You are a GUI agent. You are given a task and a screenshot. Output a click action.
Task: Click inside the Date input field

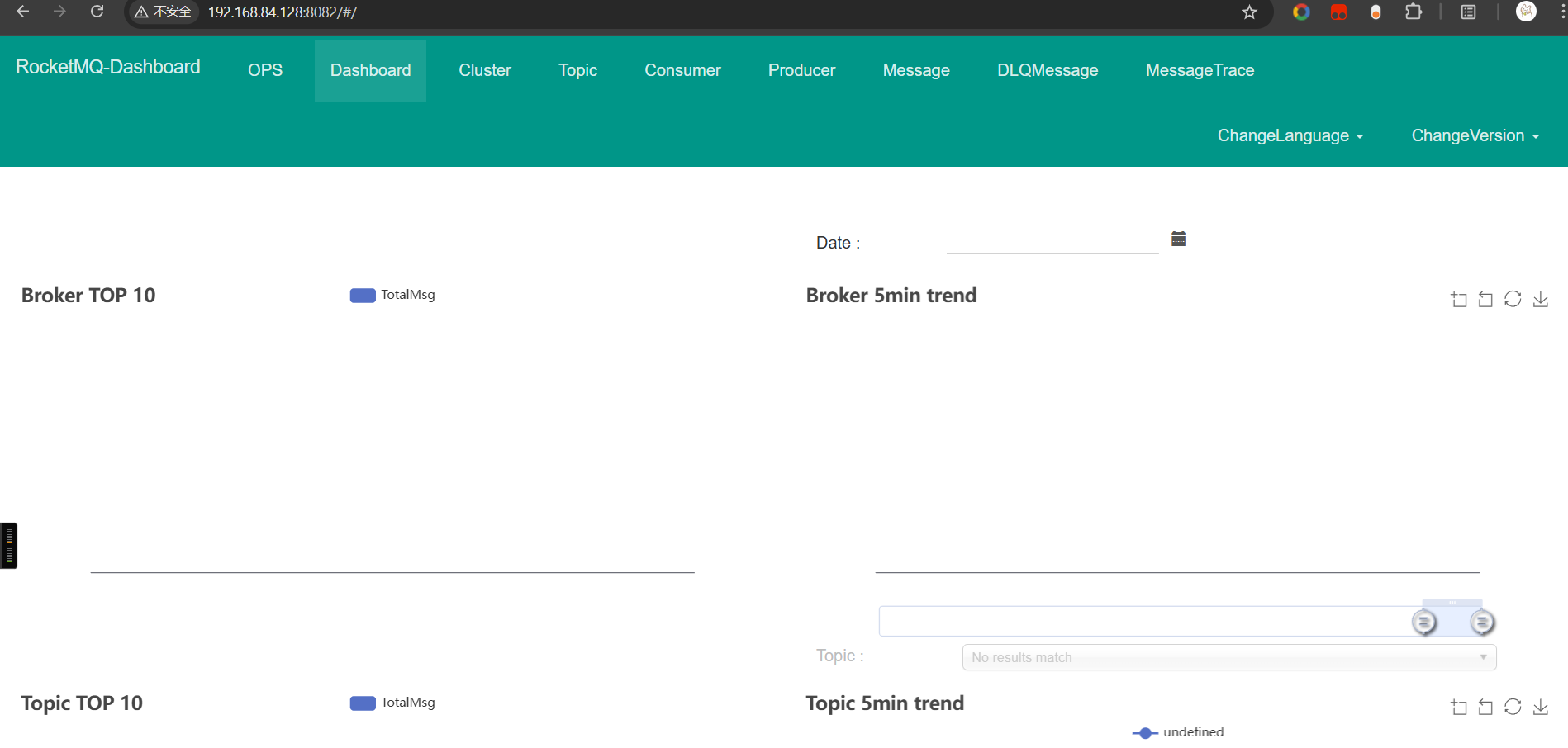(1051, 242)
